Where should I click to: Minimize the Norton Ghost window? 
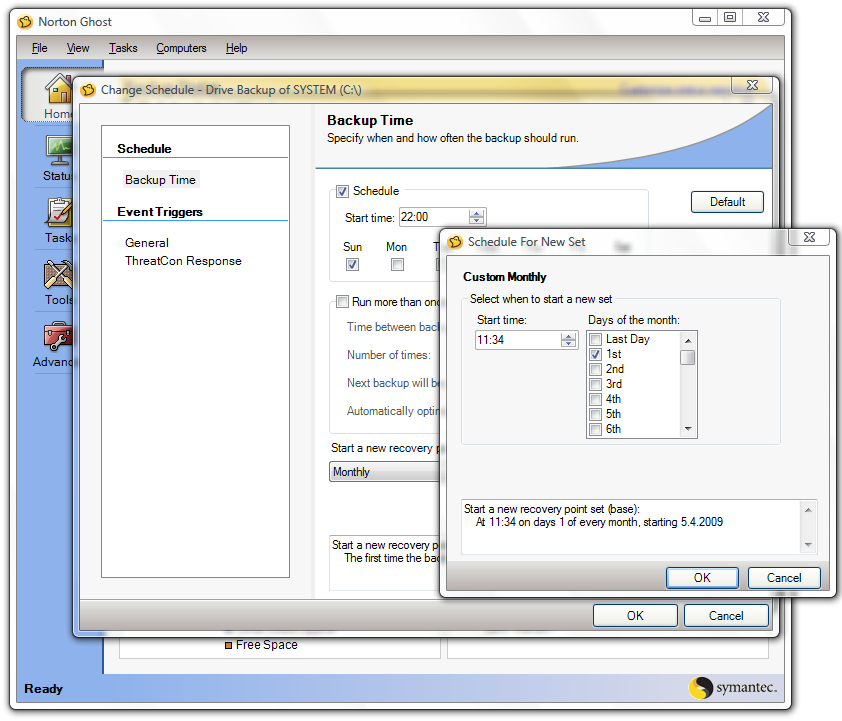705,18
